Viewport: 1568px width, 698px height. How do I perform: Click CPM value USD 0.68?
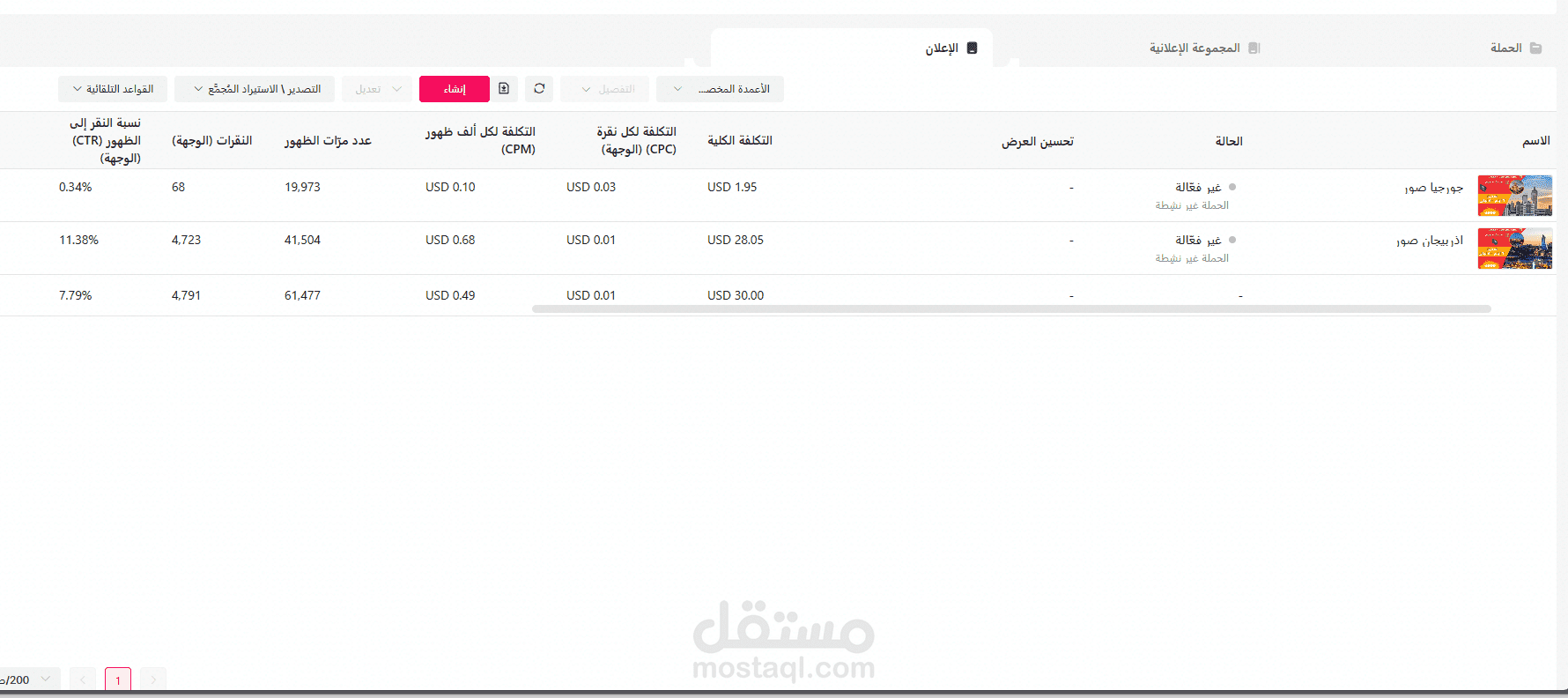pyautogui.click(x=450, y=240)
